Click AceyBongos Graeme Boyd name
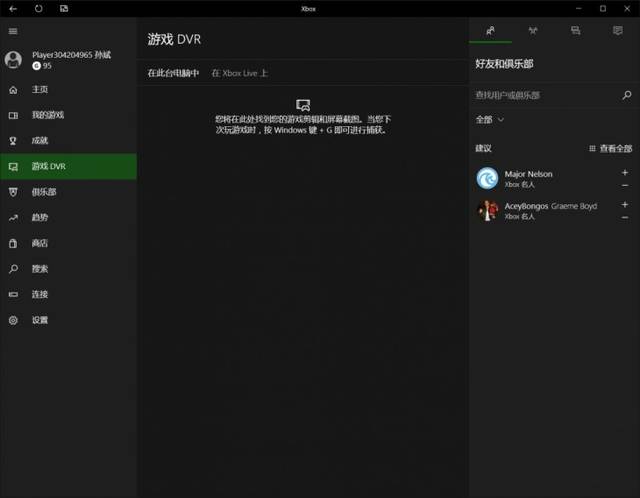The image size is (640, 498). tap(551, 206)
